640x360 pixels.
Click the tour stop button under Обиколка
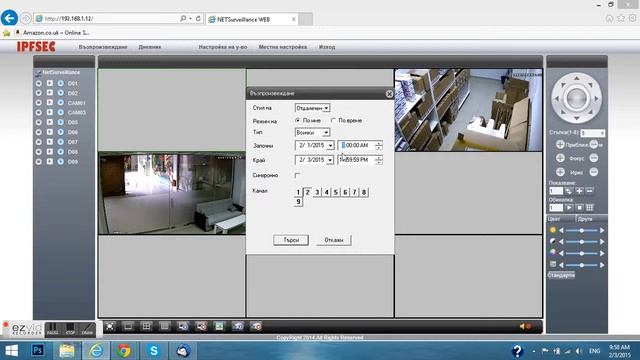coord(579,208)
